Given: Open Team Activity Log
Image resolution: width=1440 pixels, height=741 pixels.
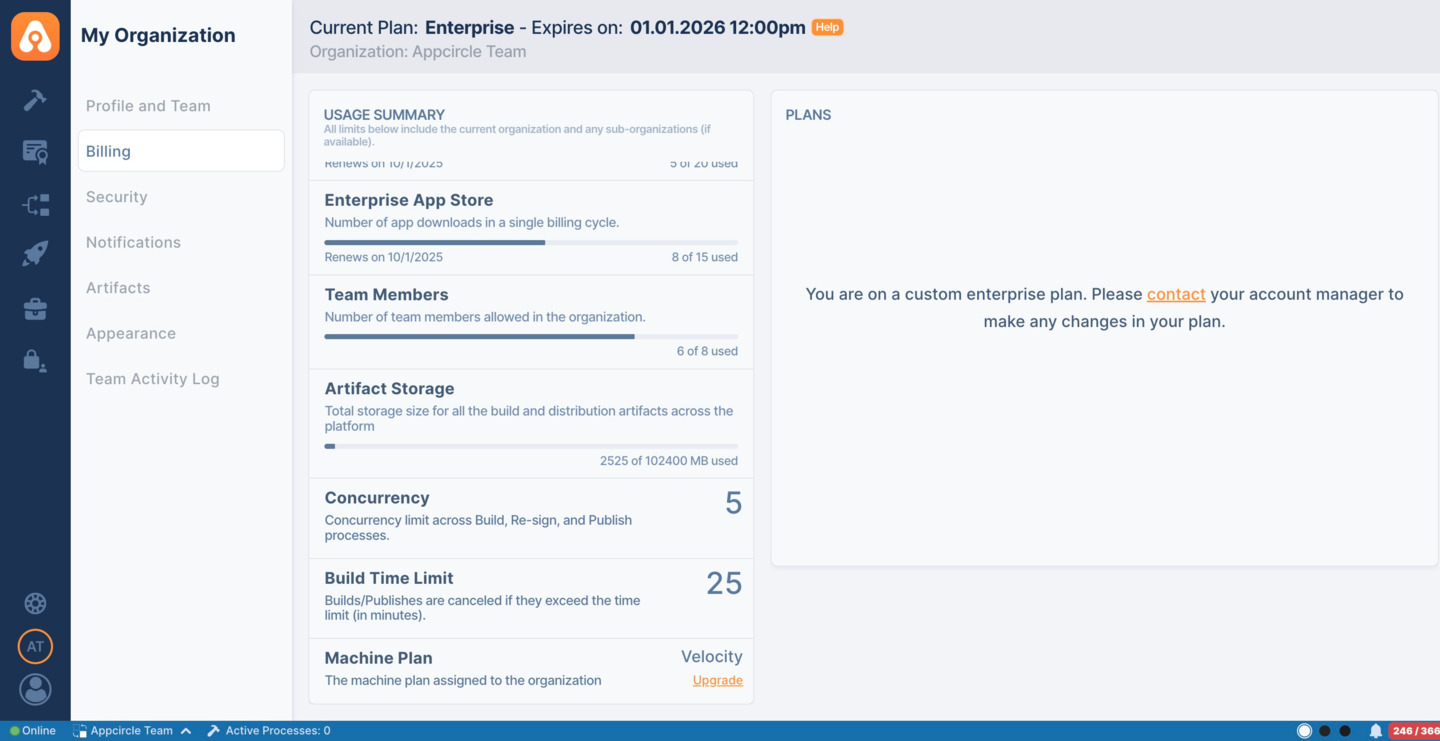Looking at the screenshot, I should (152, 379).
